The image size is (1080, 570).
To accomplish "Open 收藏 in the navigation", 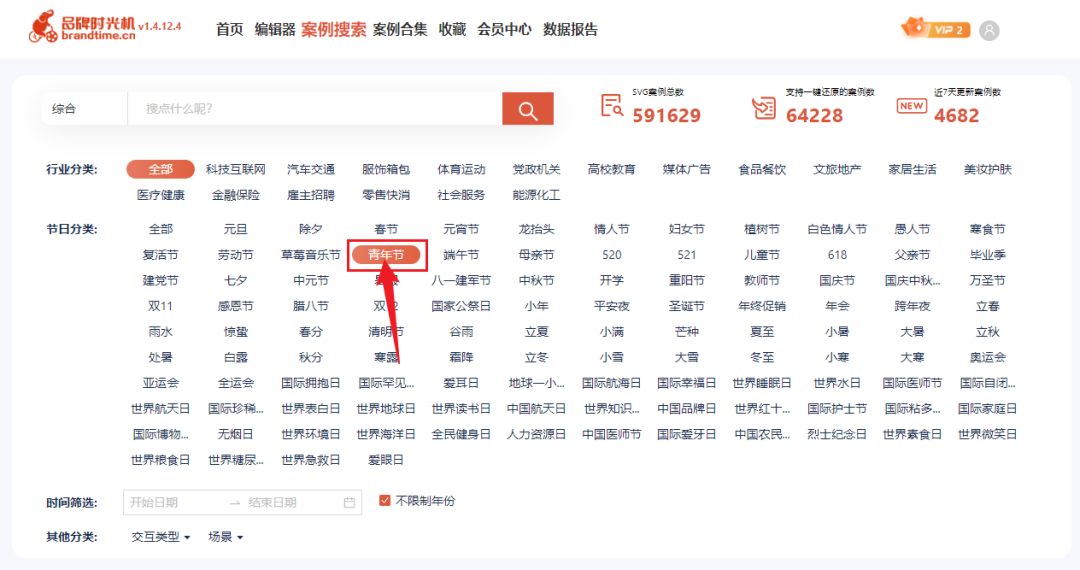I will coord(452,30).
